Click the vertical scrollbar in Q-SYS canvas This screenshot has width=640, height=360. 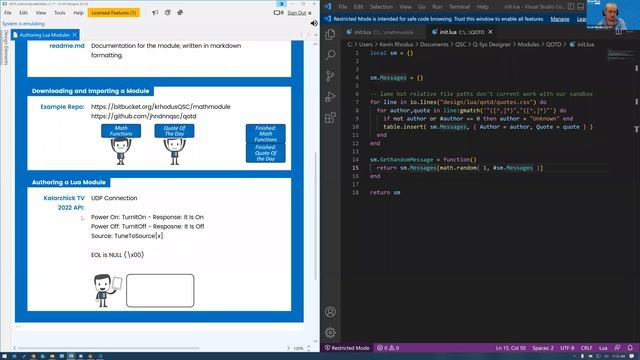pos(316,215)
